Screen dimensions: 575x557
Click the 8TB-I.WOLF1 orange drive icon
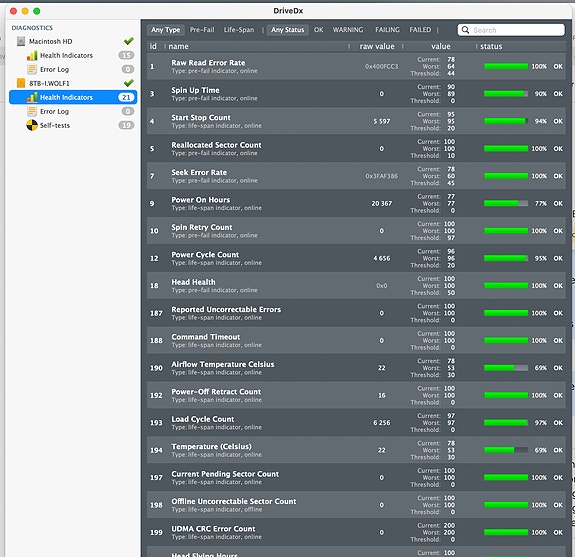click(21, 83)
